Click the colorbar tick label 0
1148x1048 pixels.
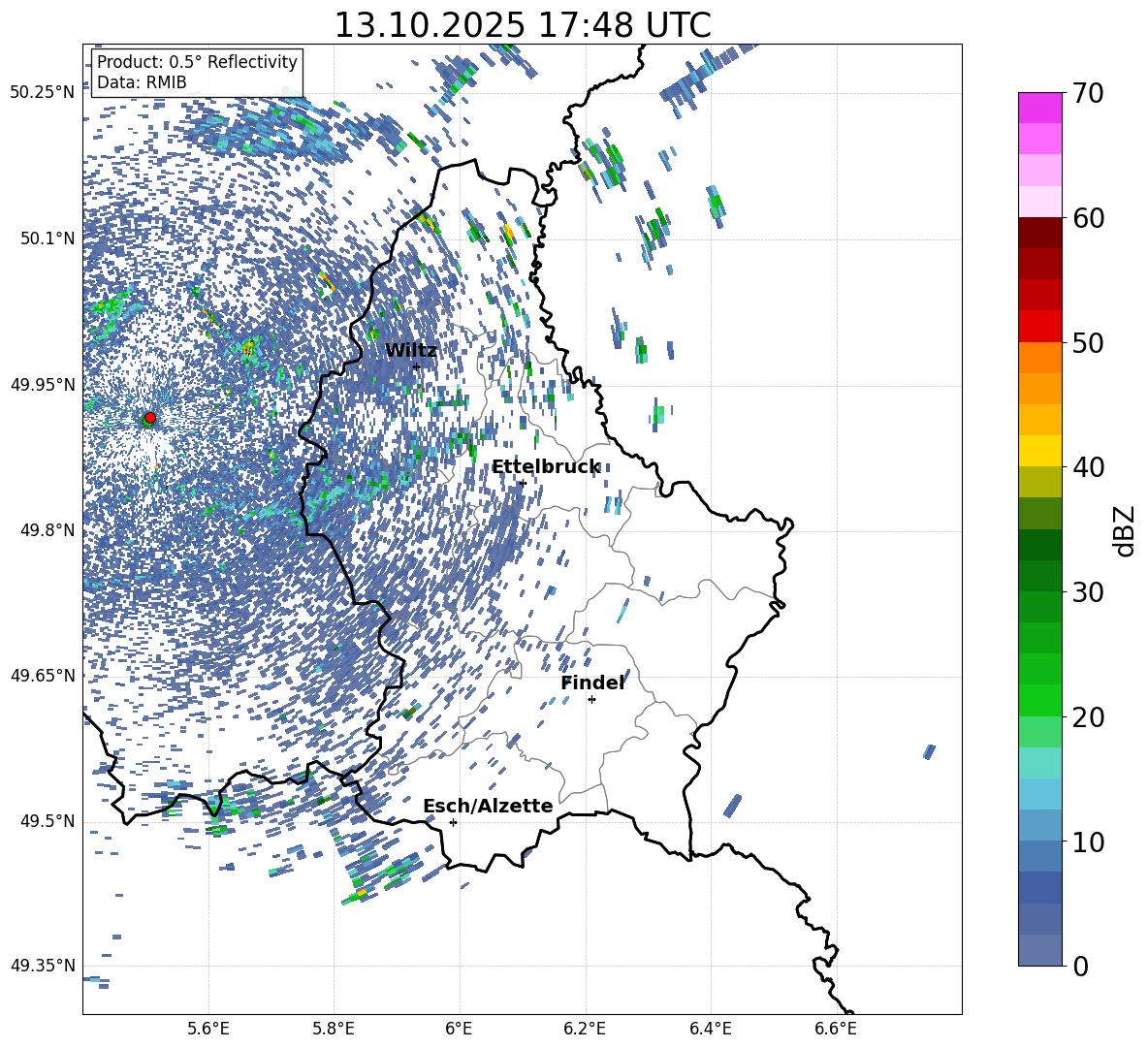pyautogui.click(x=1080, y=966)
